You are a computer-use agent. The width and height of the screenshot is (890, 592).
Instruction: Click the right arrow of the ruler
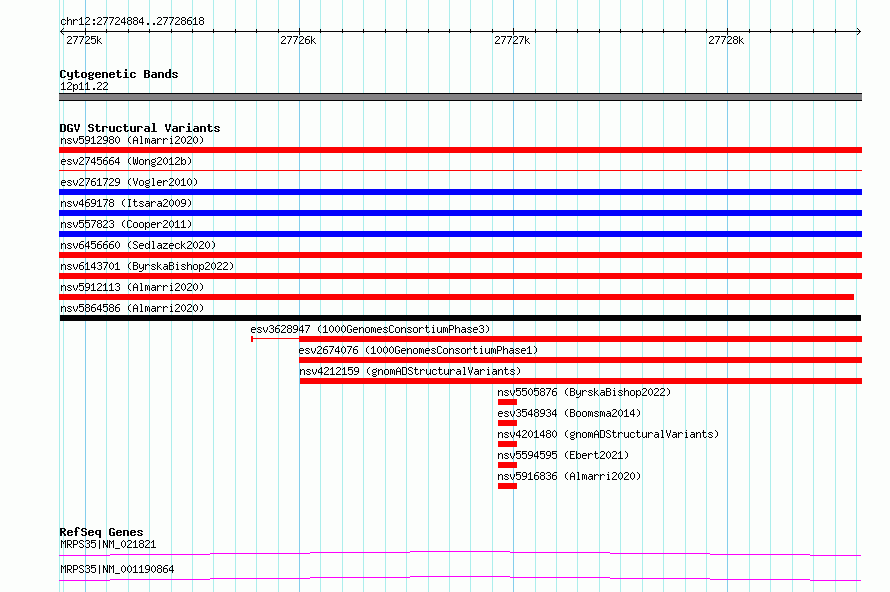[x=859, y=32]
